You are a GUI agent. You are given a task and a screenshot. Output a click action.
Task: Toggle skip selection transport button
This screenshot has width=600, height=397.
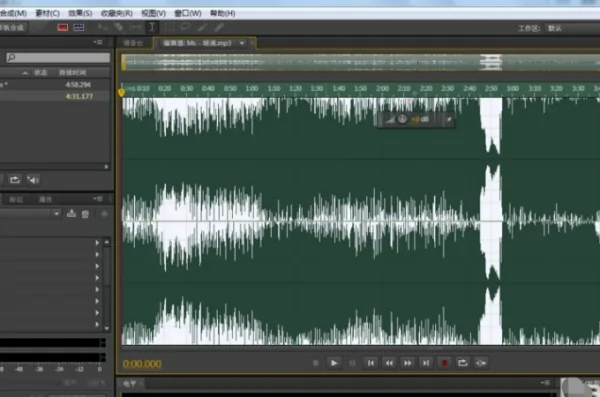[x=481, y=363]
